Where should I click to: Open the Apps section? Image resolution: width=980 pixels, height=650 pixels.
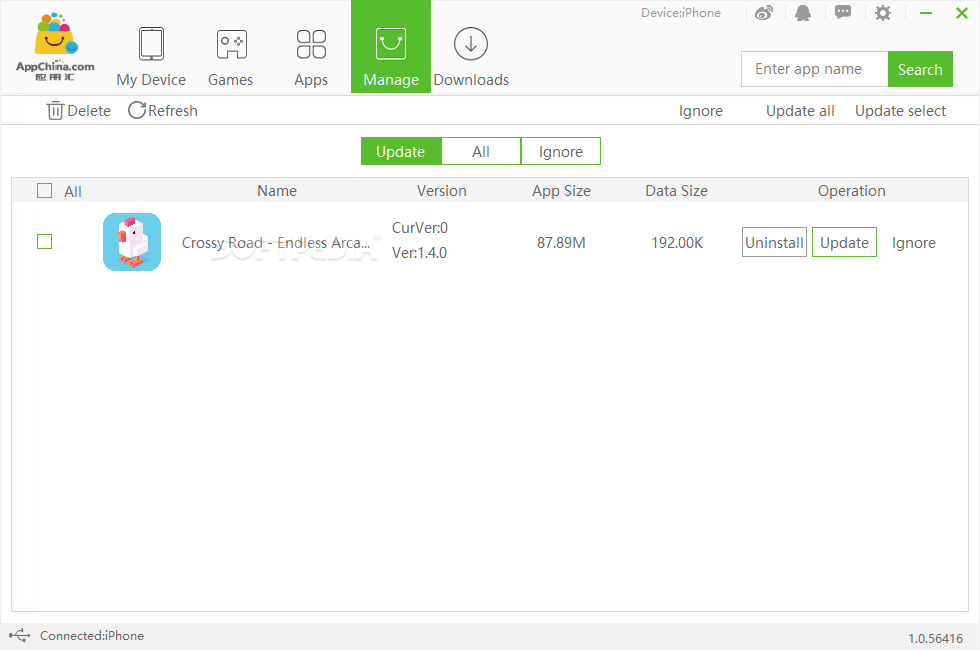click(311, 57)
